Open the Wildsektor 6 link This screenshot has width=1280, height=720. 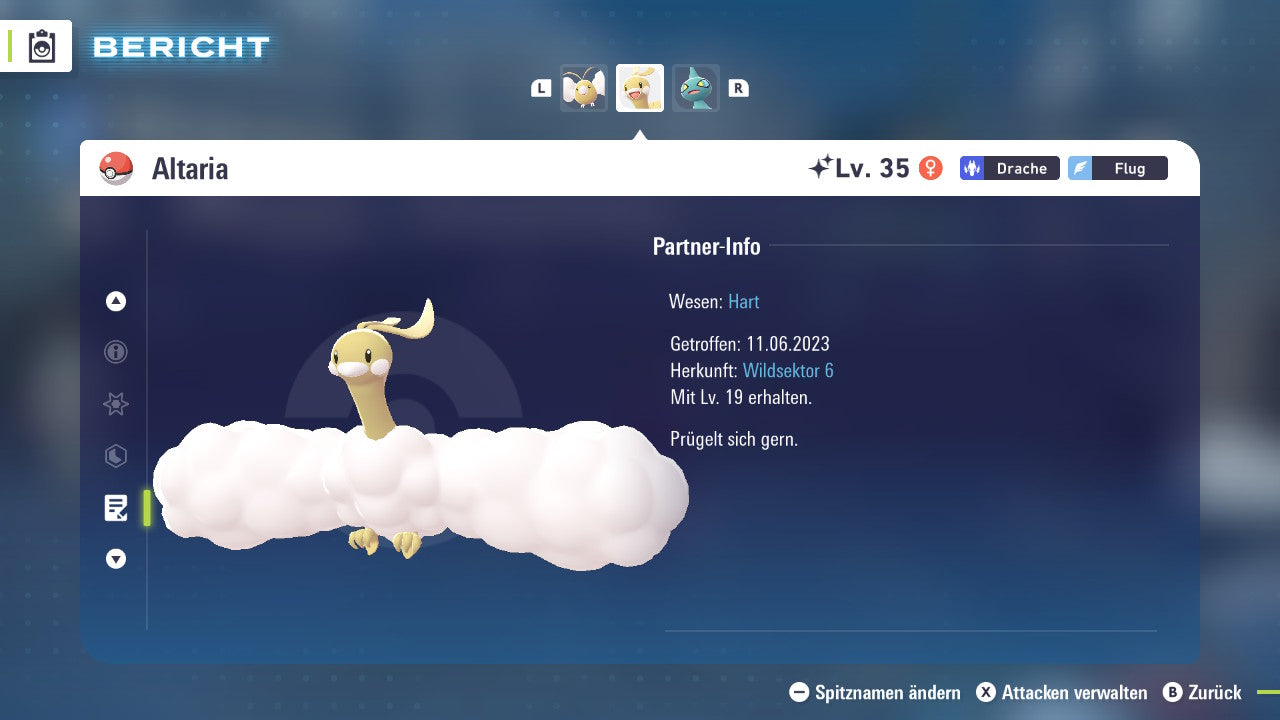point(790,370)
